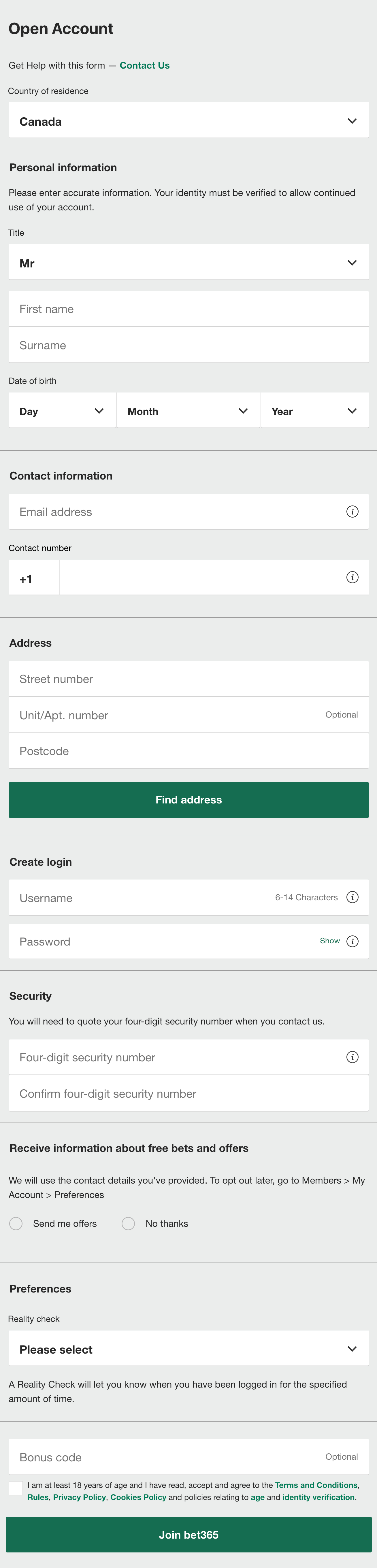Open the Reality check Please select dropdown
The width and height of the screenshot is (377, 1568).
189,1349
